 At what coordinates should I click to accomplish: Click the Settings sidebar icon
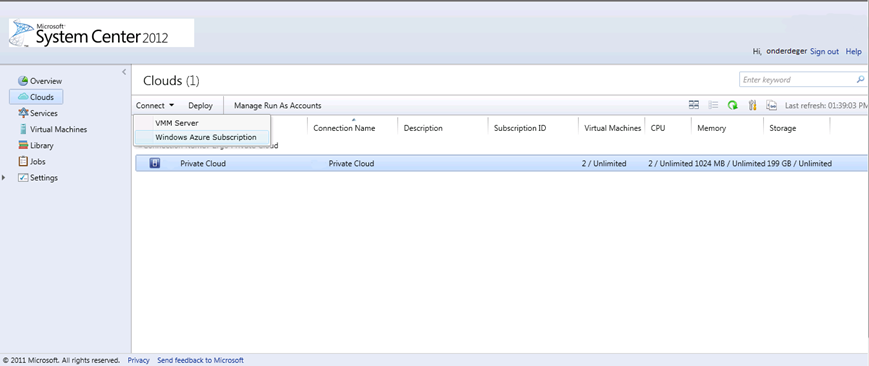(23, 178)
